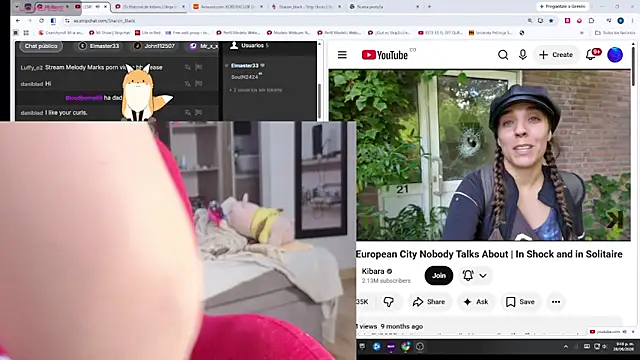
Task: Open a new browser tab plus button
Action: (429, 7)
